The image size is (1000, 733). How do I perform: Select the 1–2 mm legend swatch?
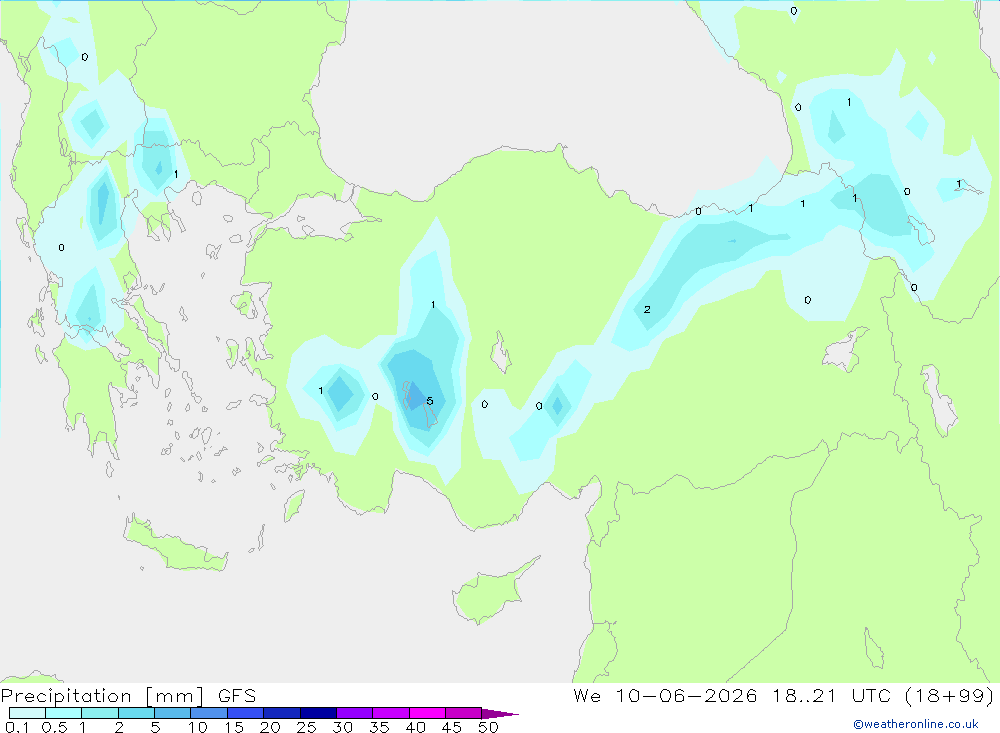99,713
